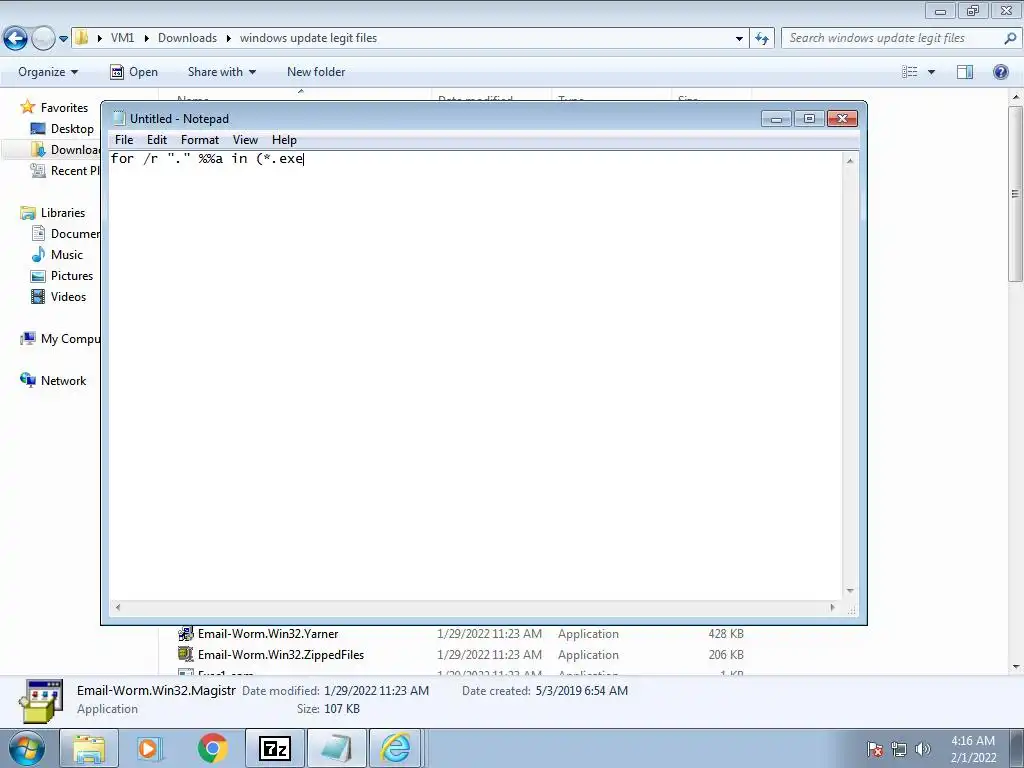
Task: Click Explorer file list scroll down arrow
Action: pos(1016,667)
